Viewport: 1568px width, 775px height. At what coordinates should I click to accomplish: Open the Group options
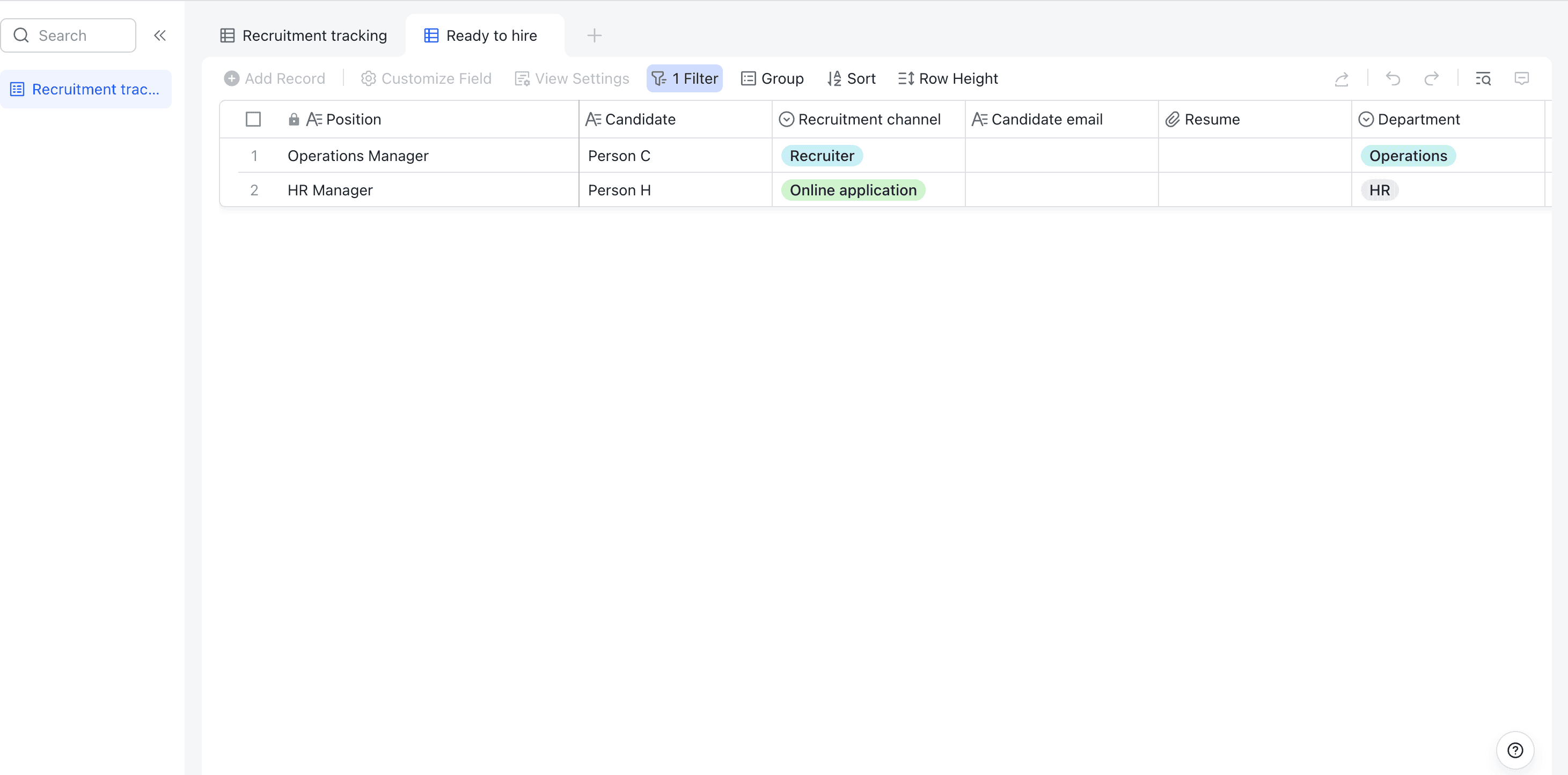click(772, 78)
